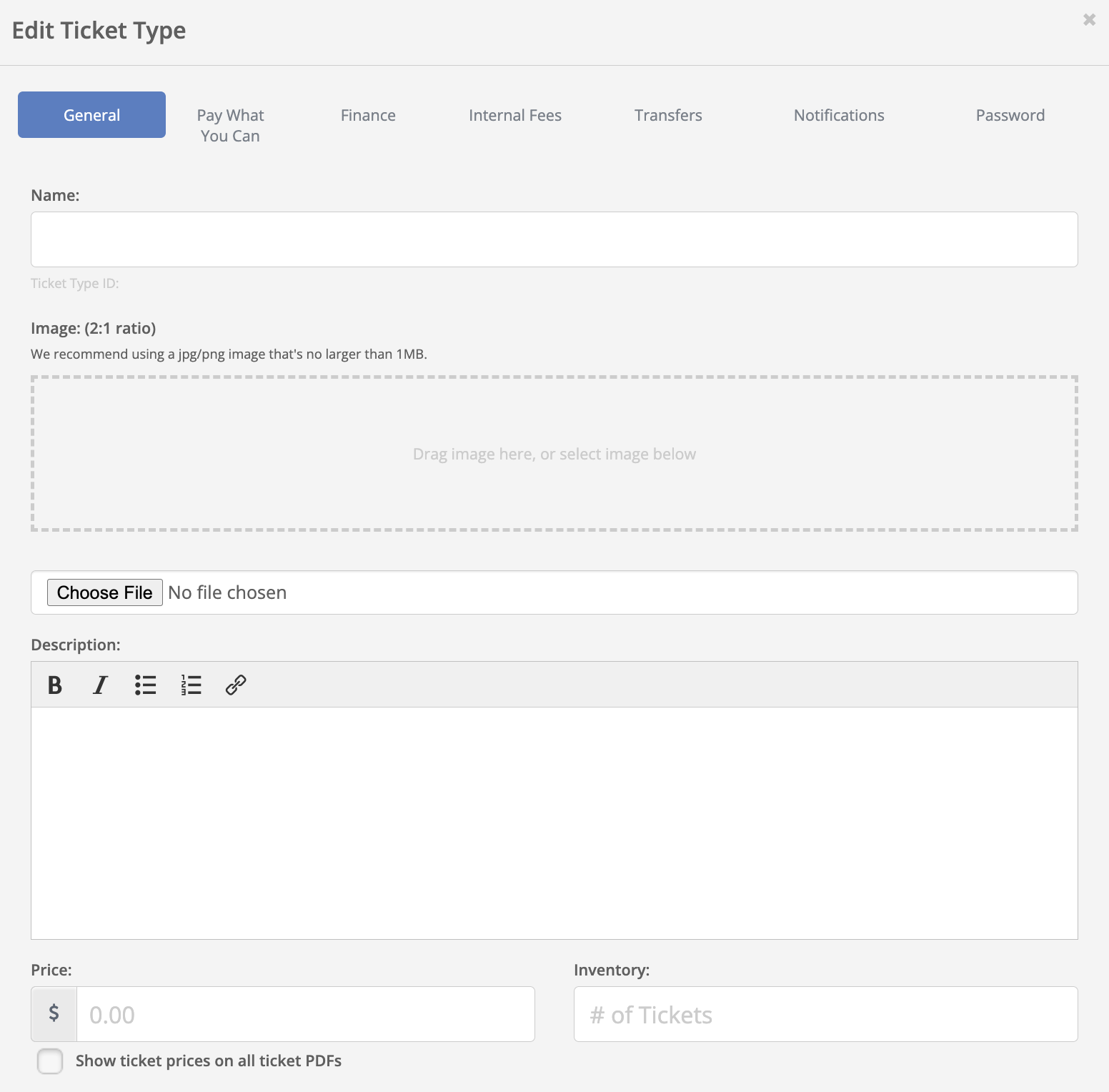Focus the Price input field
Image resolution: width=1109 pixels, height=1092 pixels.
pos(305,1014)
